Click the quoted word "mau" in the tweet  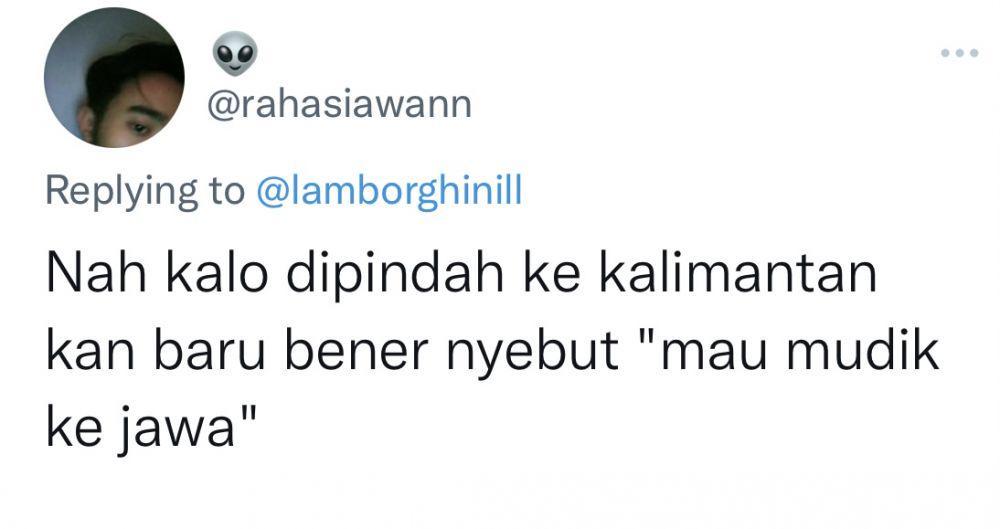point(713,354)
